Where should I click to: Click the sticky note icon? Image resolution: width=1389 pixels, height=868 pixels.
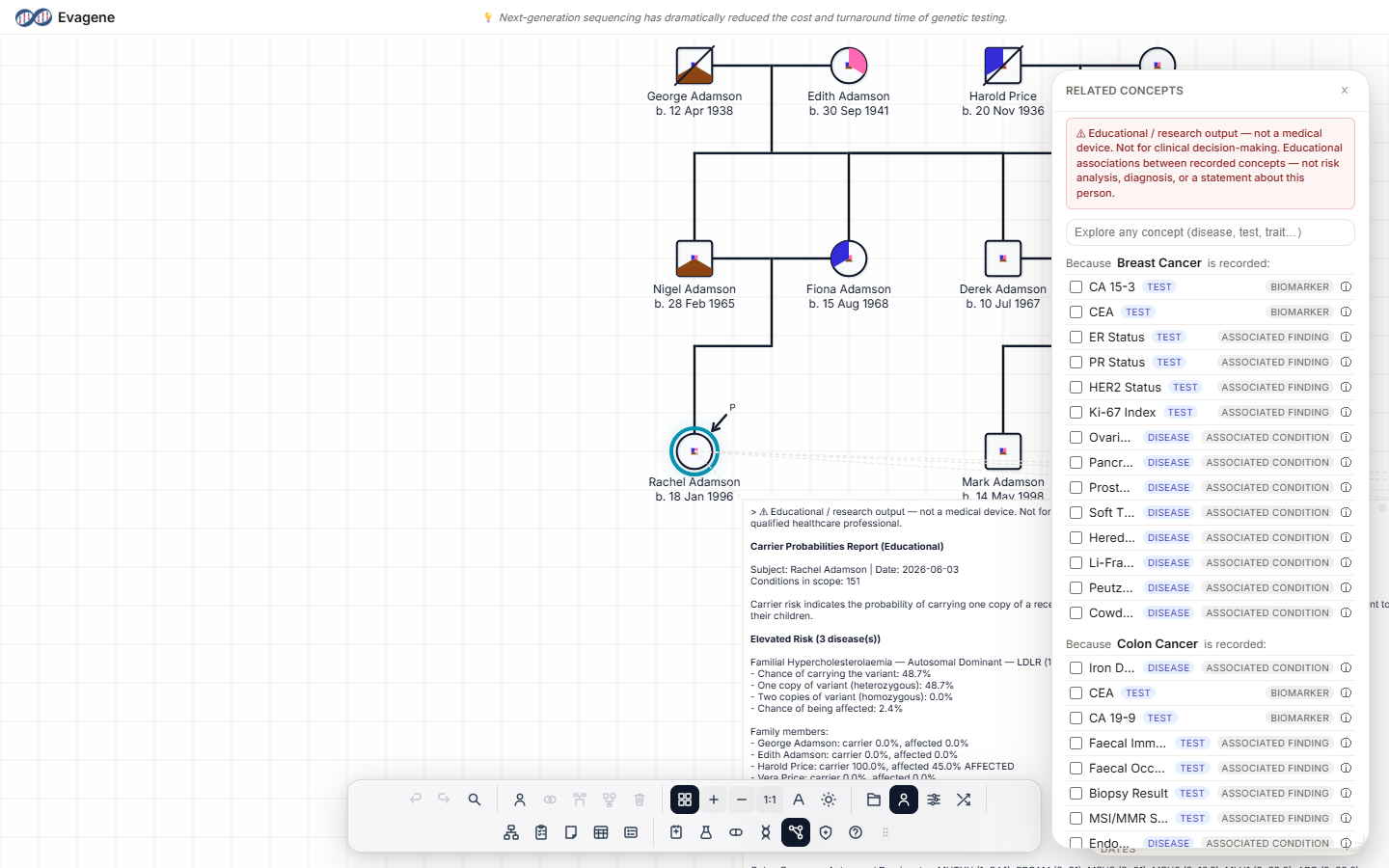point(571,832)
